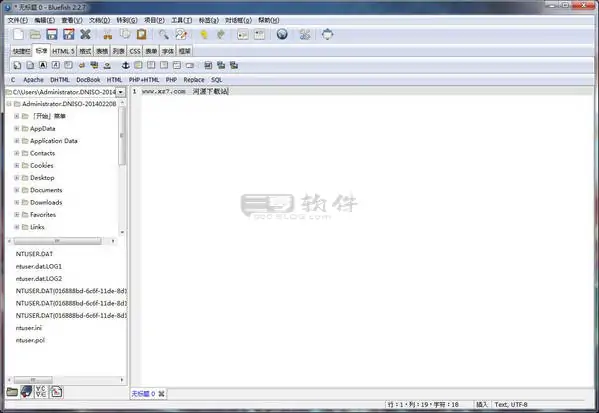The image size is (599, 413).
Task: Show filebrowser panel folder icon
Action: tap(12, 392)
